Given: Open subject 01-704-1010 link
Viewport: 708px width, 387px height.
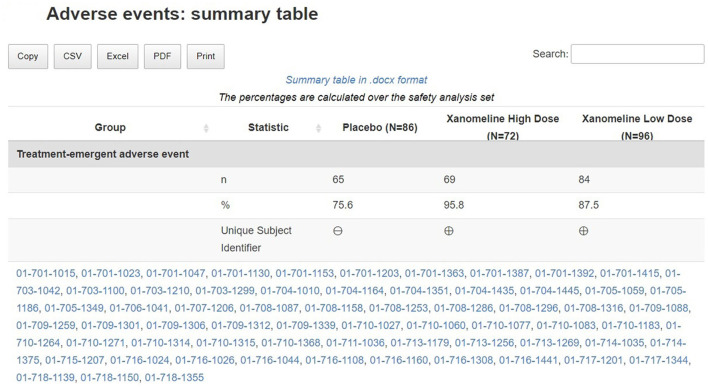Looking at the screenshot, I should [290, 291].
